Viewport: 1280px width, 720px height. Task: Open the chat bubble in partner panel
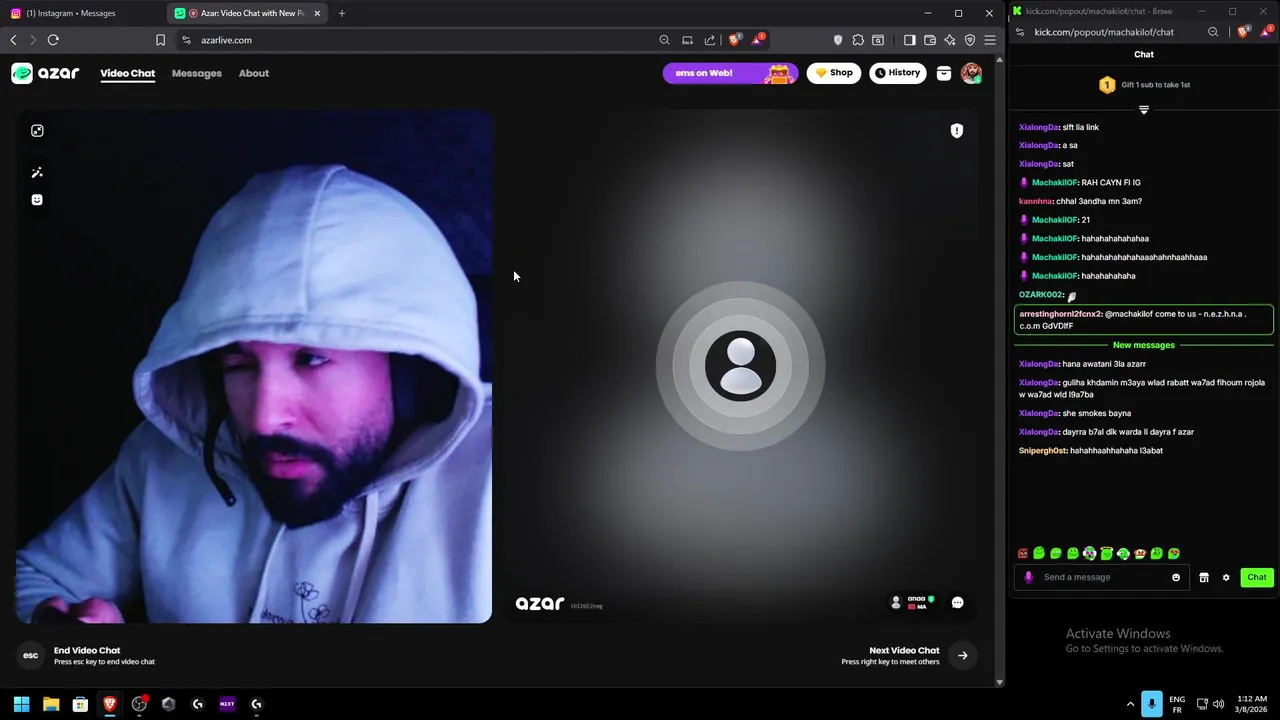957,602
